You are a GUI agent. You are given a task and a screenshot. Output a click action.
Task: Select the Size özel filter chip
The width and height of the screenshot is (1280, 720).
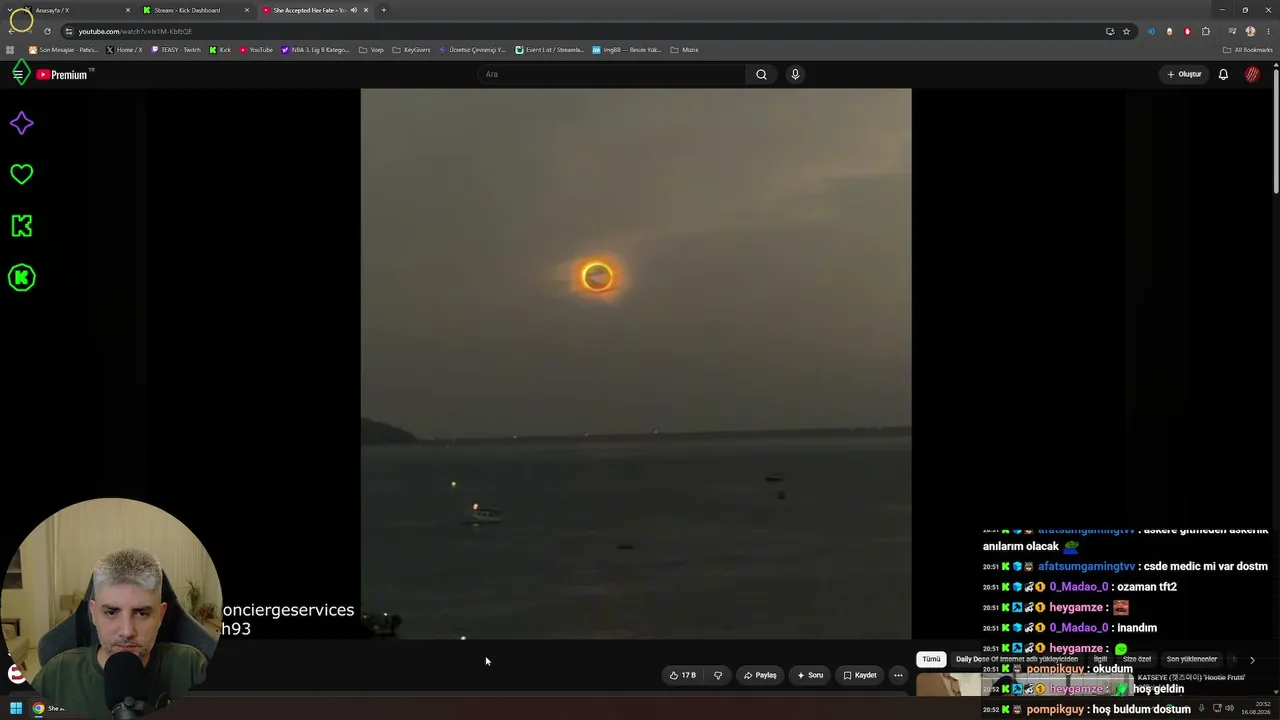[x=1137, y=659]
